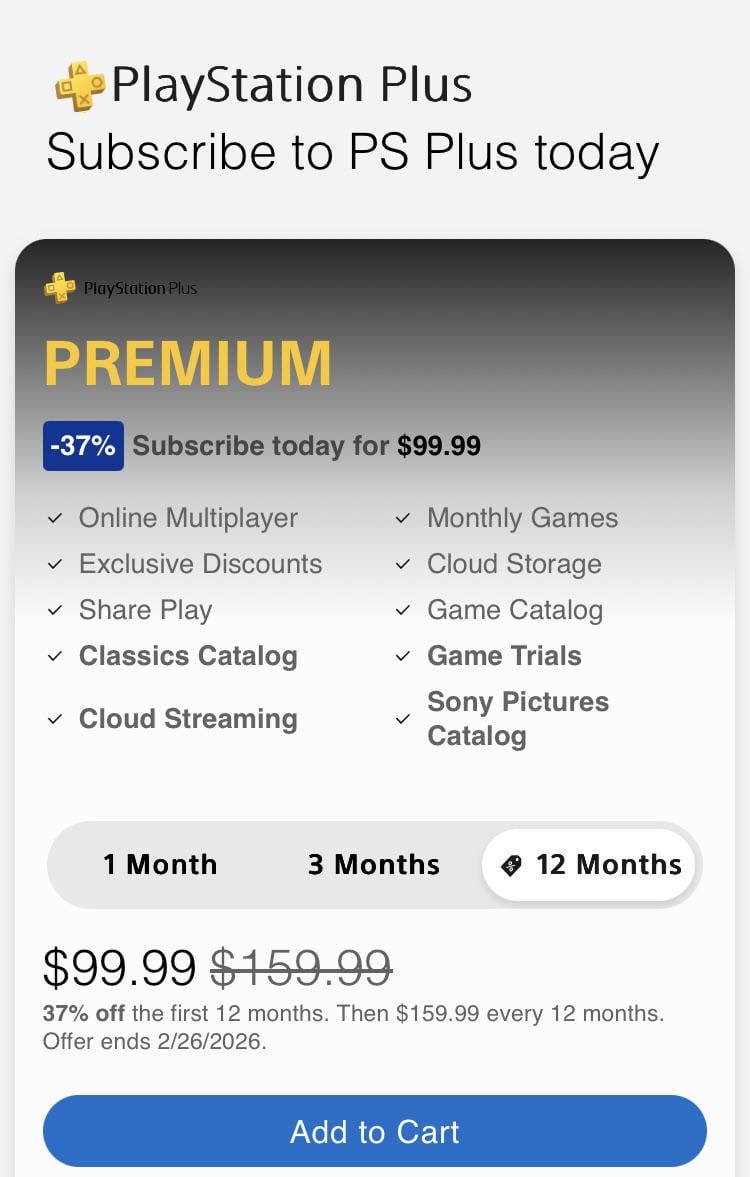The width and height of the screenshot is (750, 1177).
Task: Click the Exclusive Discounts feature text
Action: click(x=200, y=564)
